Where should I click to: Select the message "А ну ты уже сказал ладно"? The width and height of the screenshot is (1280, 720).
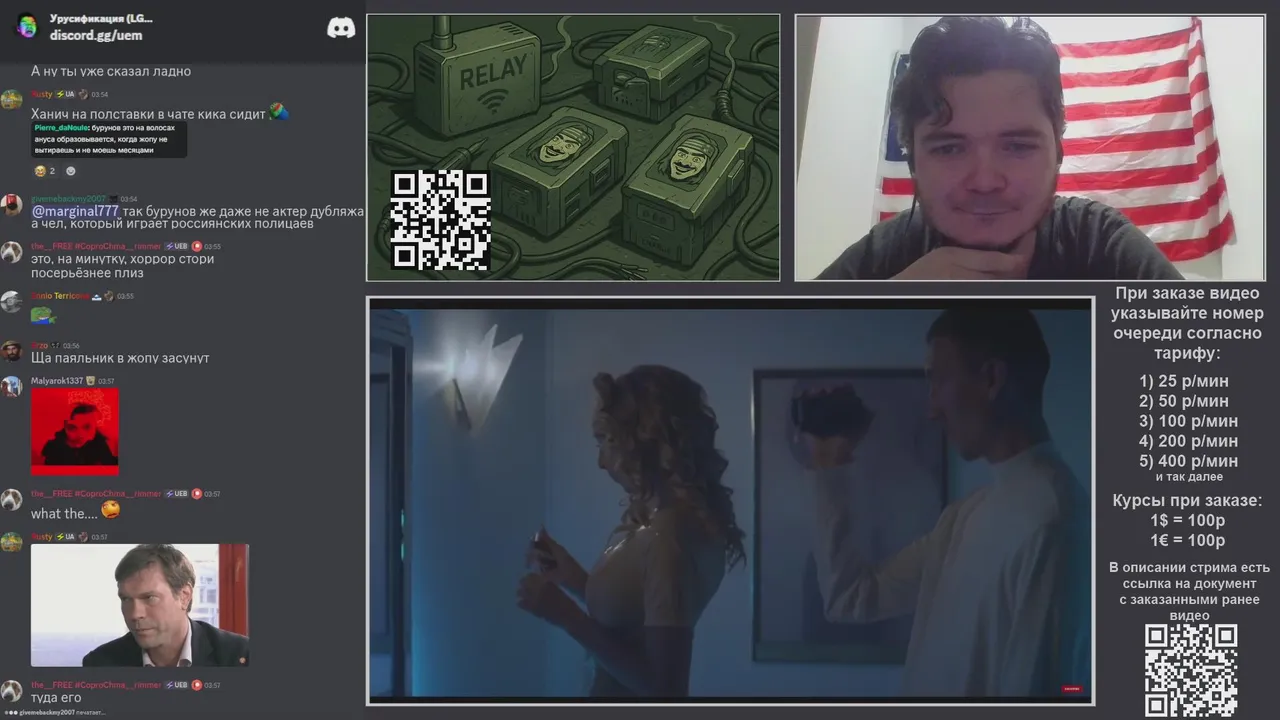[111, 71]
